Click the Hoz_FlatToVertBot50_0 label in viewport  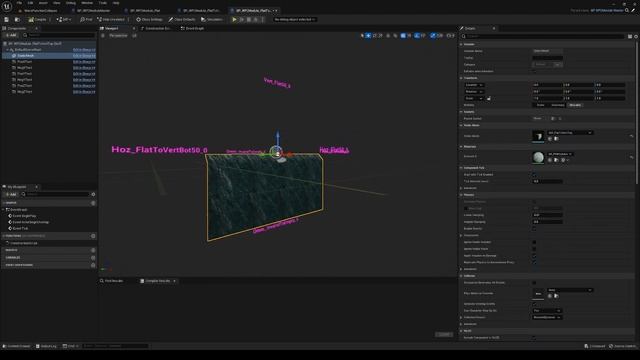(x=159, y=149)
